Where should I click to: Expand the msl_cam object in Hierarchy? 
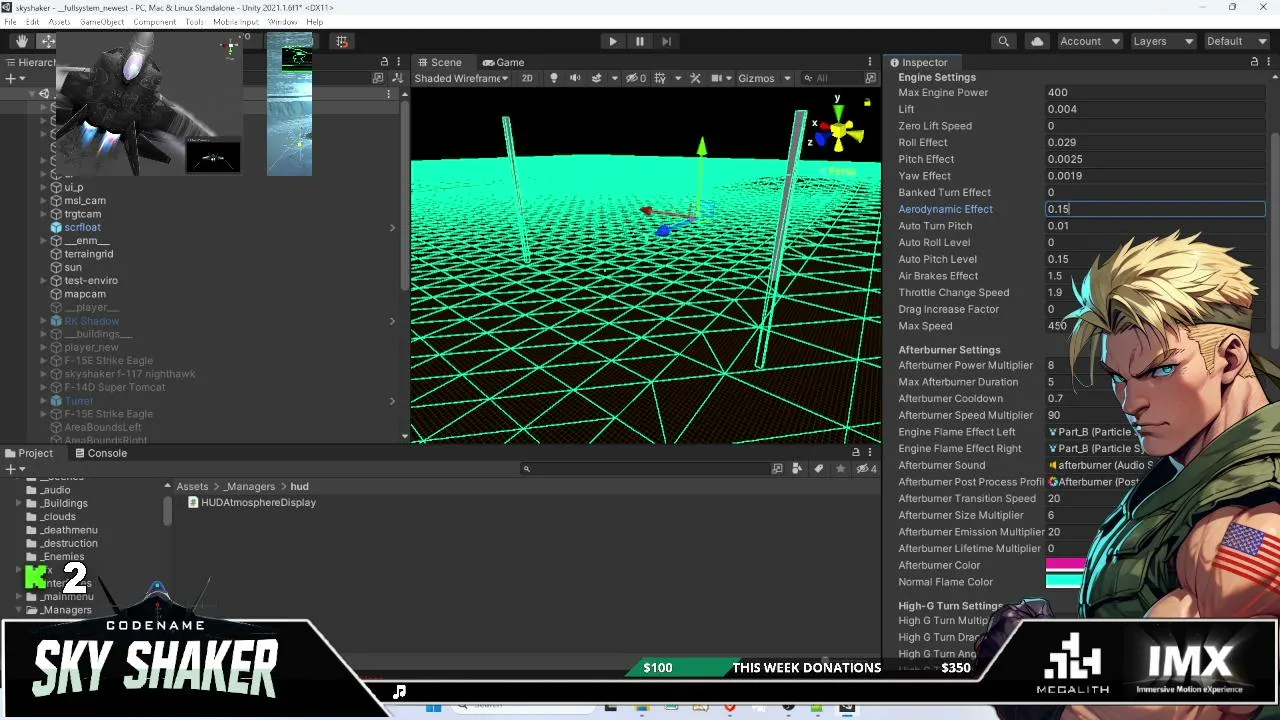click(45, 200)
